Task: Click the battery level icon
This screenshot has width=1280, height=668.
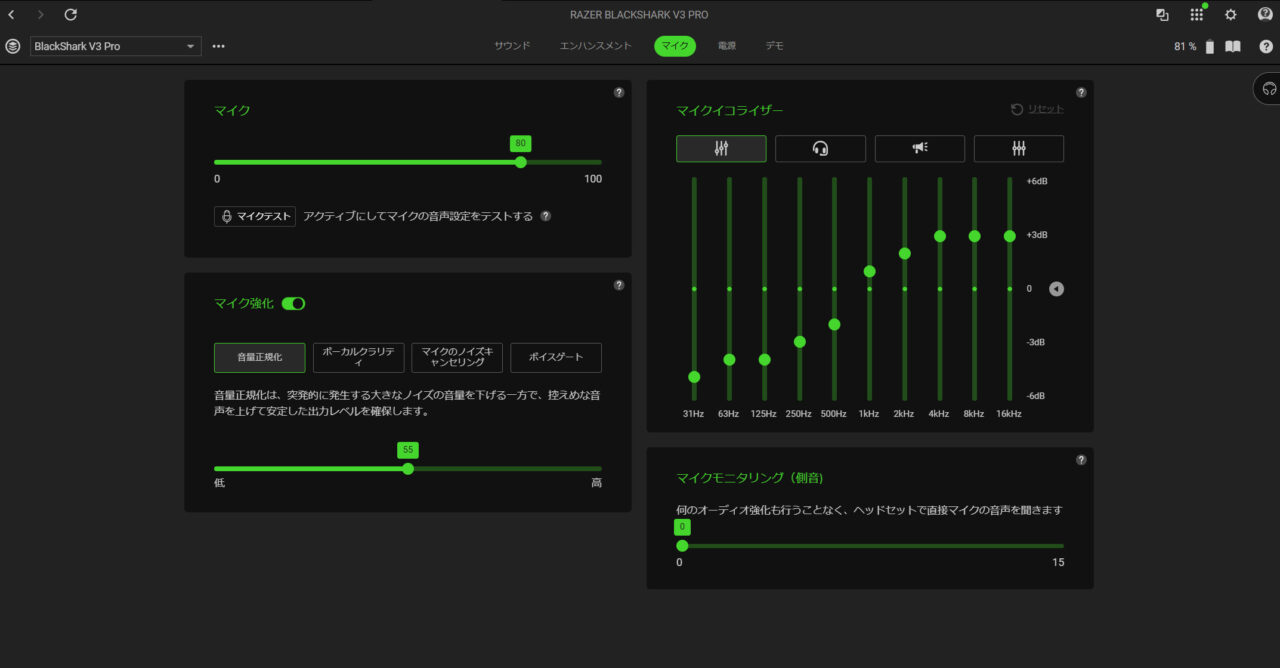Action: coord(1210,46)
